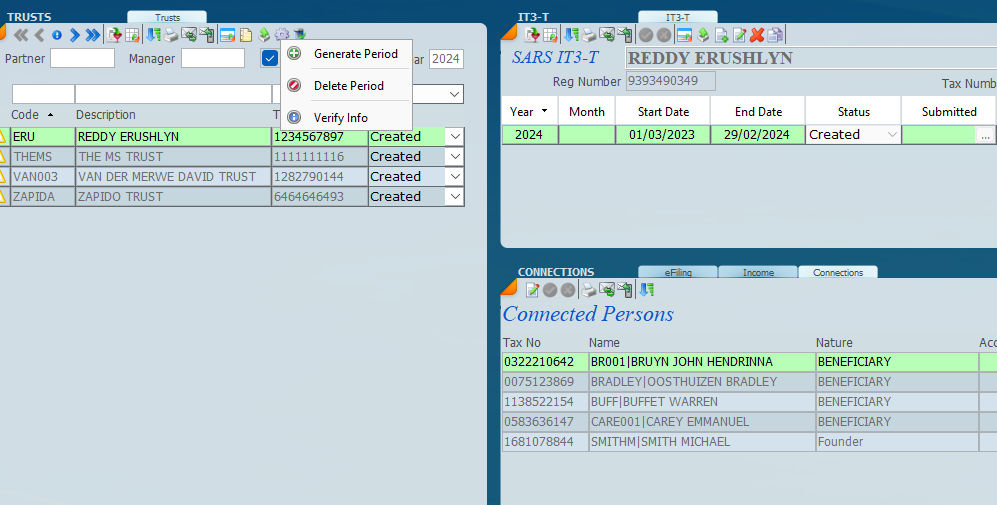This screenshot has width=997, height=505.
Task: Toggle the blue checkbox next to Manager field
Action: (270, 58)
